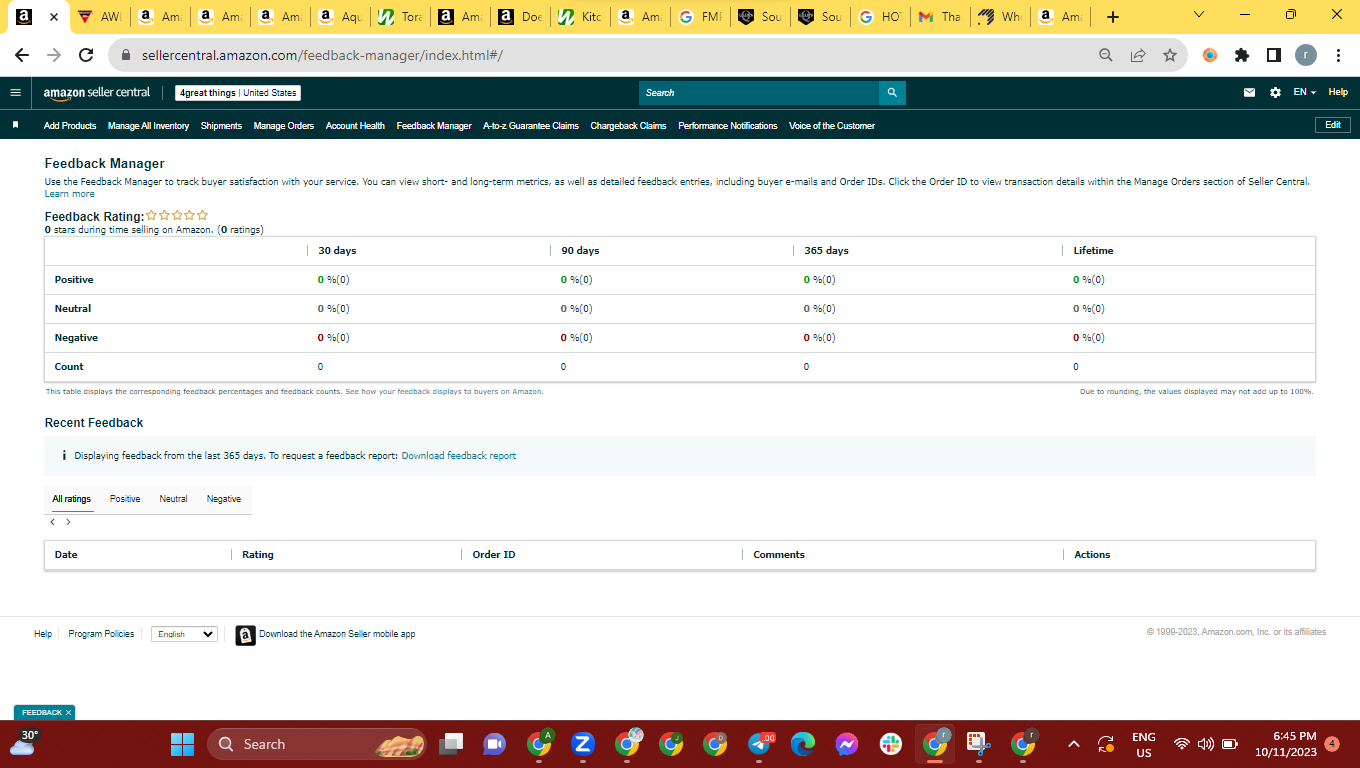Go to next feedback page arrow
The image size is (1360, 768).
(68, 522)
